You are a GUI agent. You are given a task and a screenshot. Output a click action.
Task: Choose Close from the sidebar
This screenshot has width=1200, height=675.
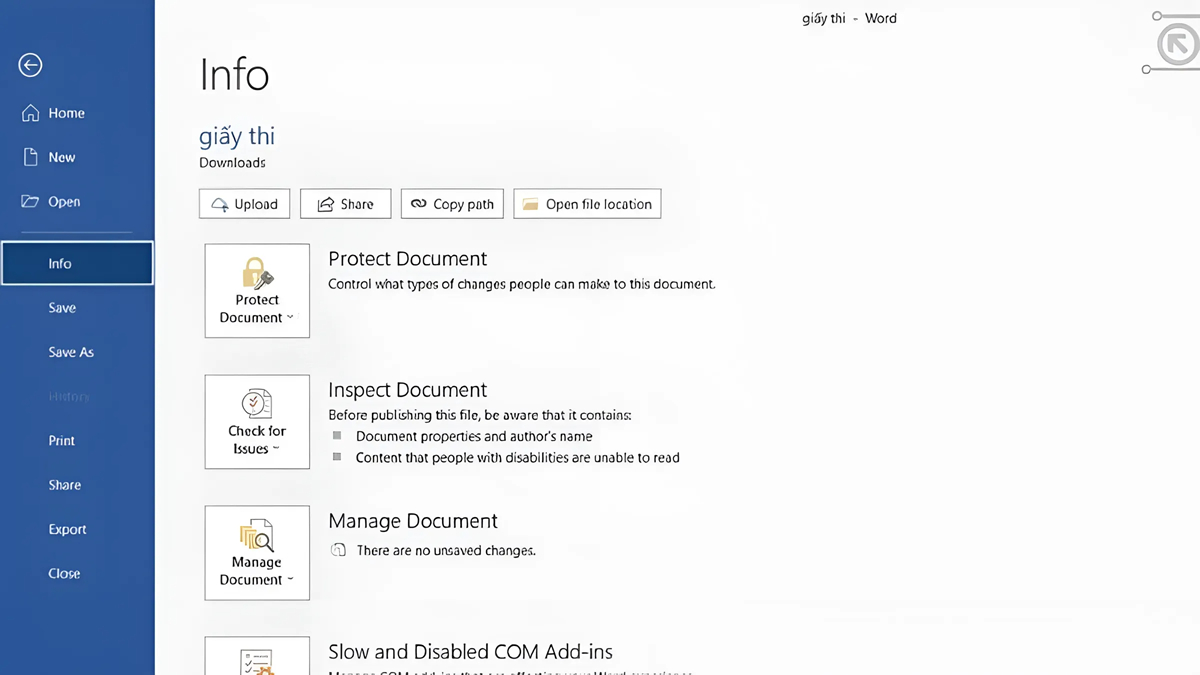coord(63,573)
